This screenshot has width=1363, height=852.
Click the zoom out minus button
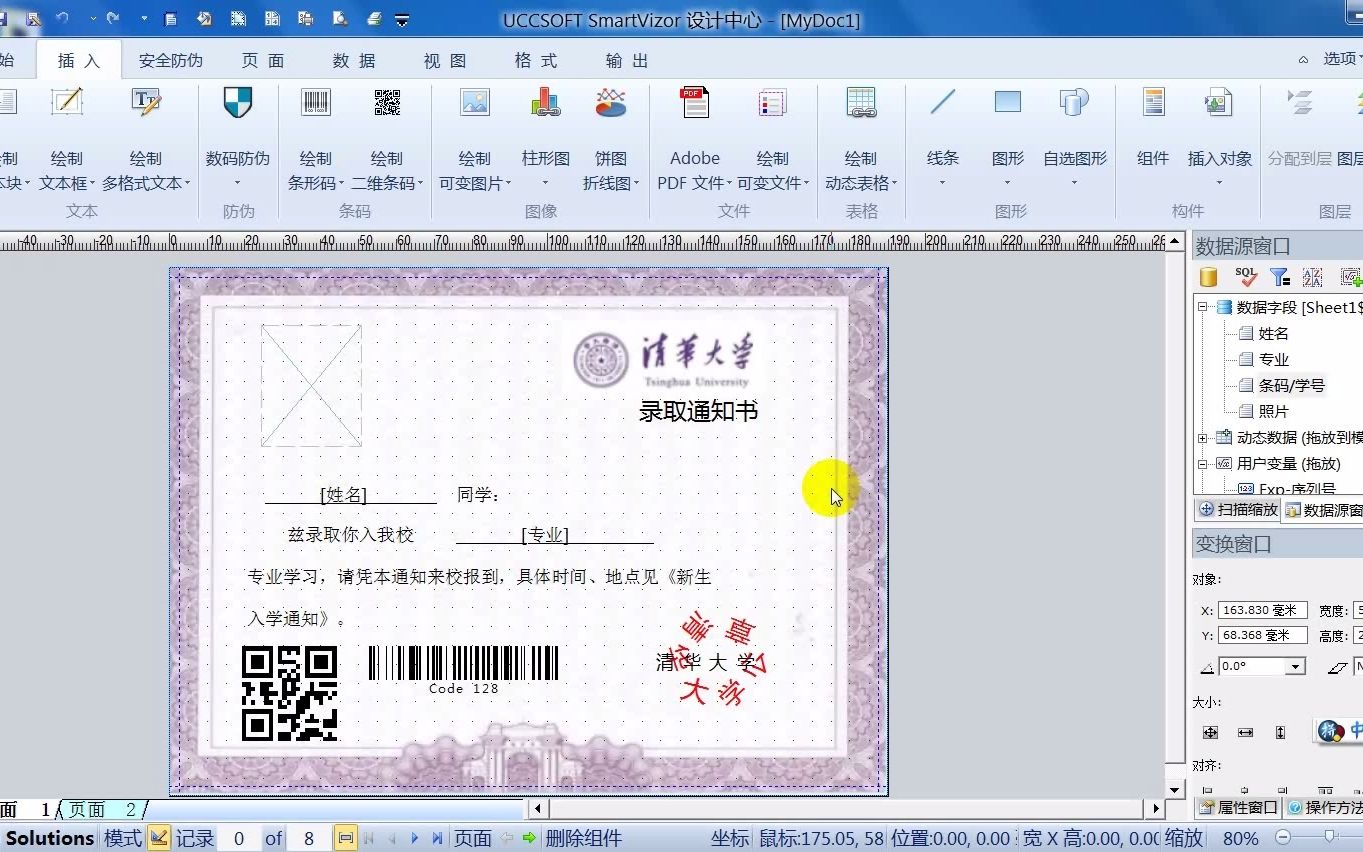tap(1283, 837)
